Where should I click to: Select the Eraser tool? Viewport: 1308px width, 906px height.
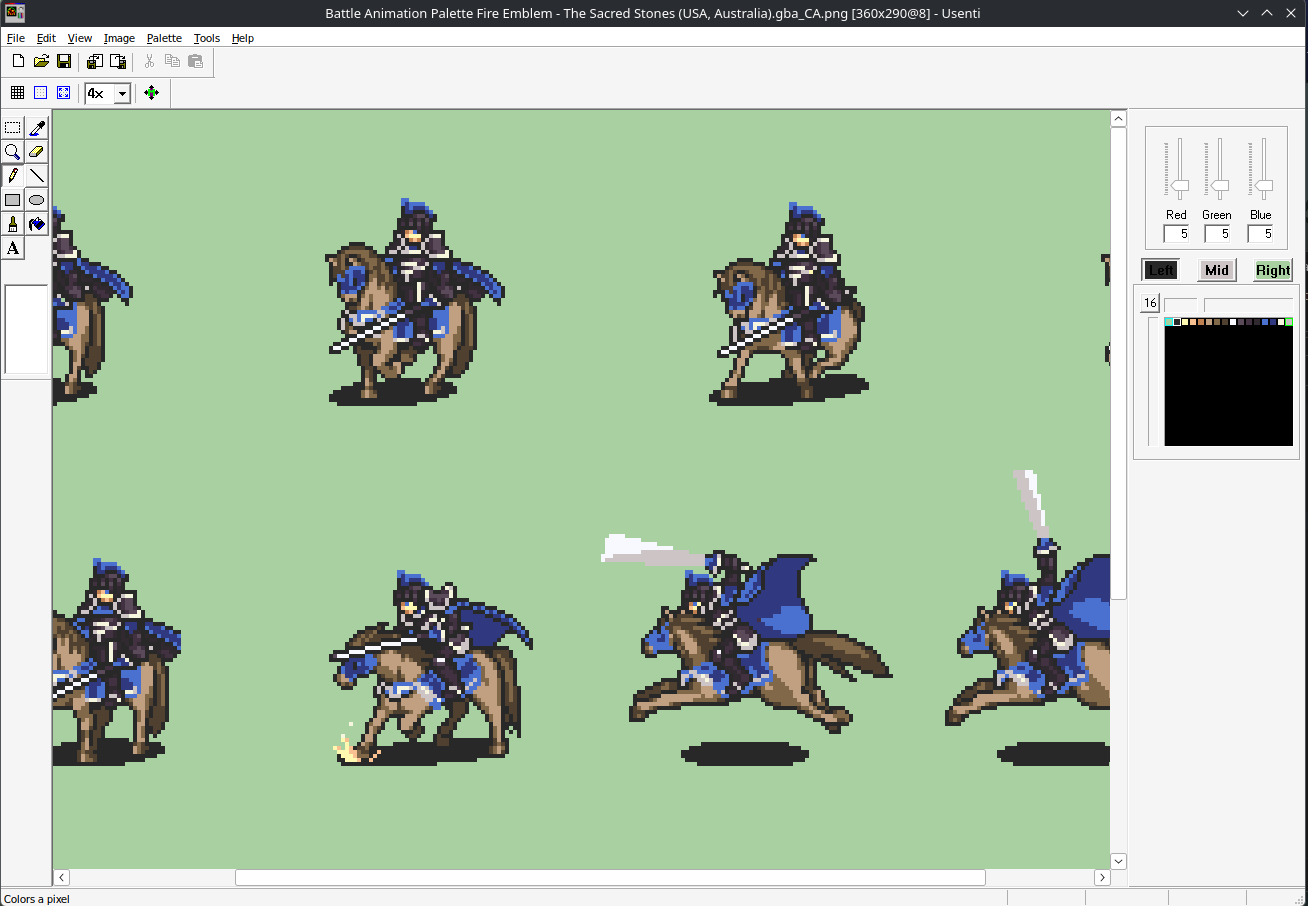point(37,152)
